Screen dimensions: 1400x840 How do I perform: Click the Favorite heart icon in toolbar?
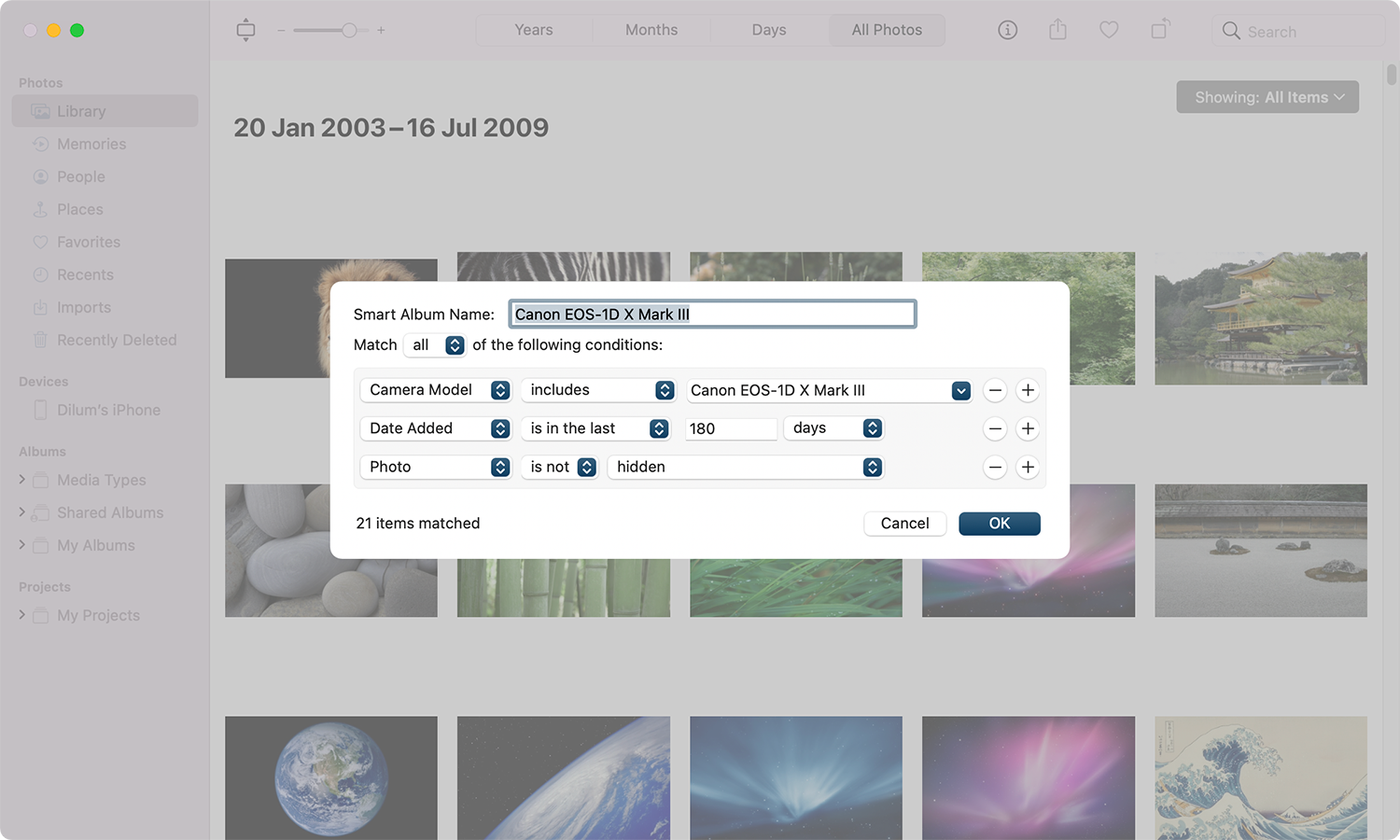coord(1109,30)
